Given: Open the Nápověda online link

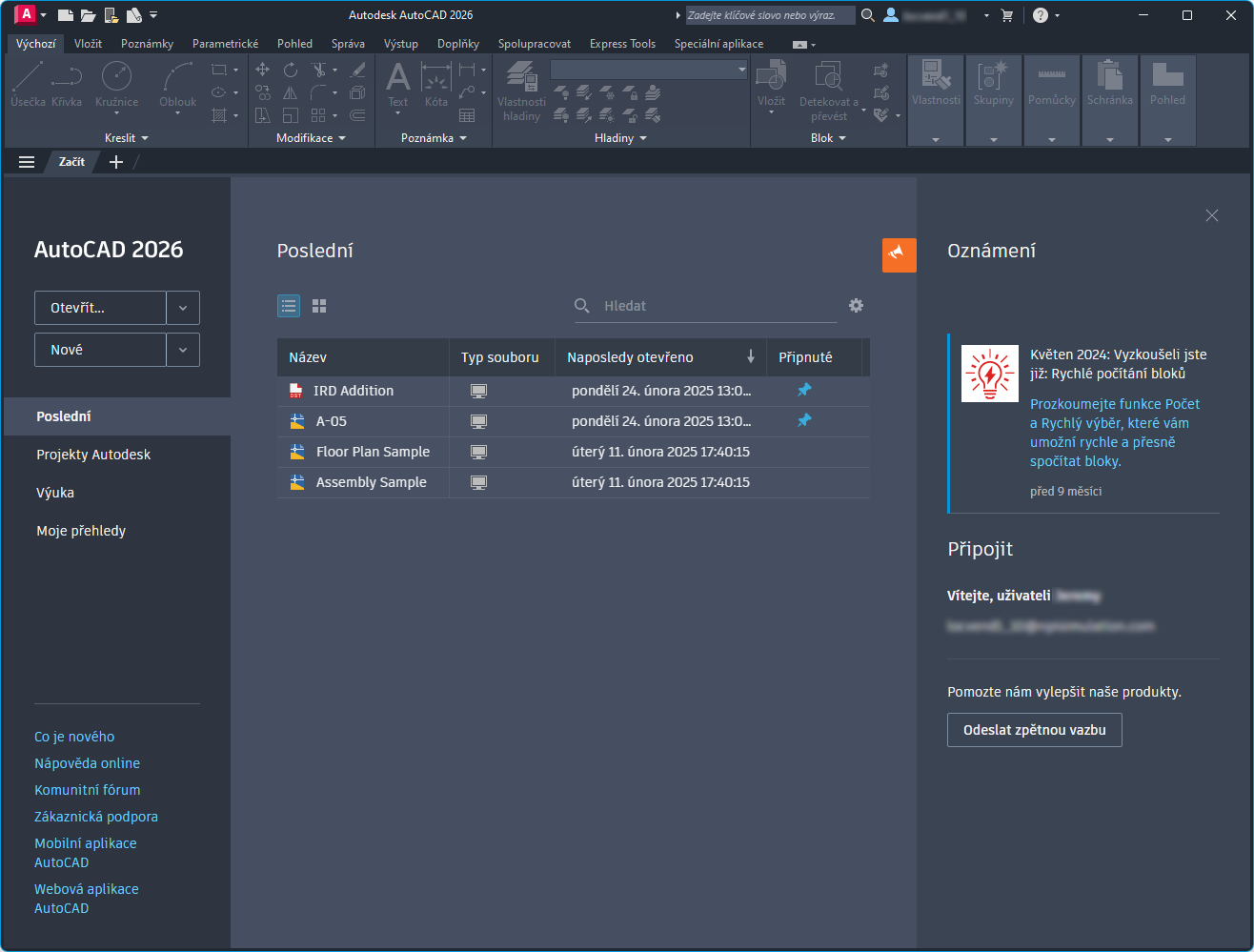Looking at the screenshot, I should pos(87,763).
